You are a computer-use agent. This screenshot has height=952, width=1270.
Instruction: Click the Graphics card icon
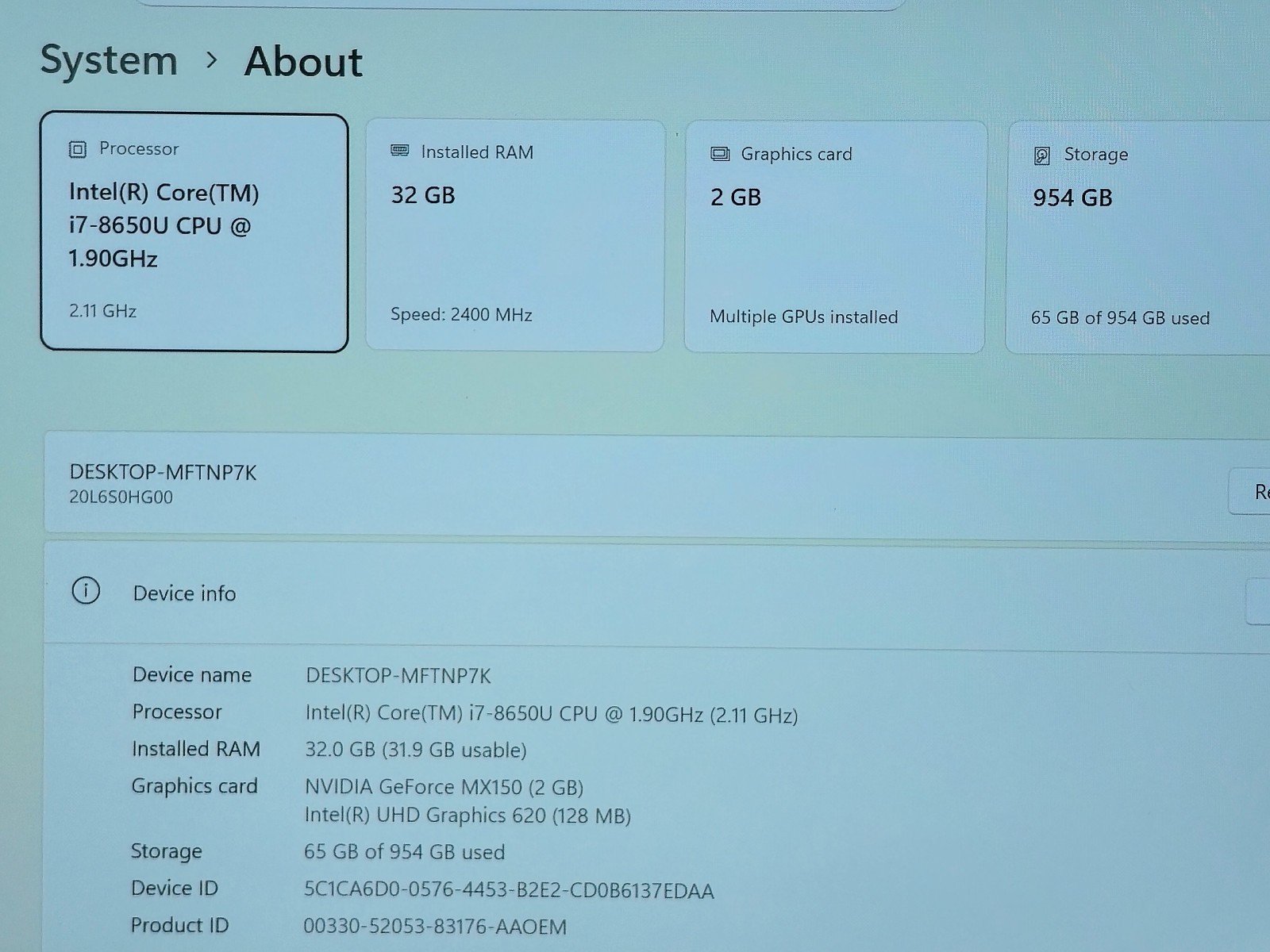(x=720, y=154)
